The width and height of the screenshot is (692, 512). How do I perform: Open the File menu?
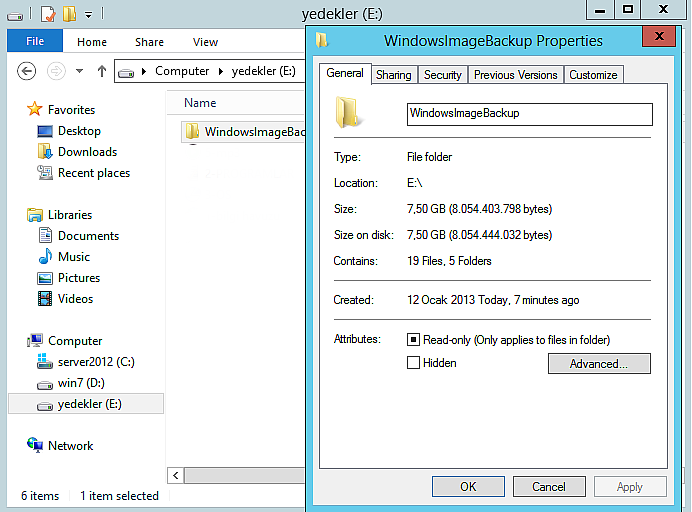tap(35, 41)
